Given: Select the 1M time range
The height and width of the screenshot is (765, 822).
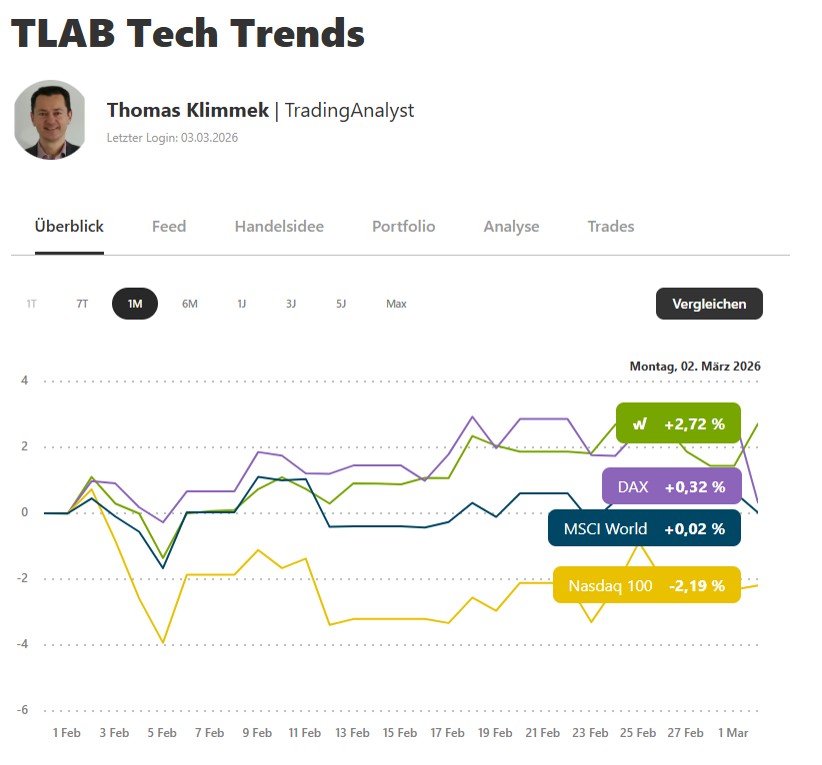Looking at the screenshot, I should tap(135, 304).
